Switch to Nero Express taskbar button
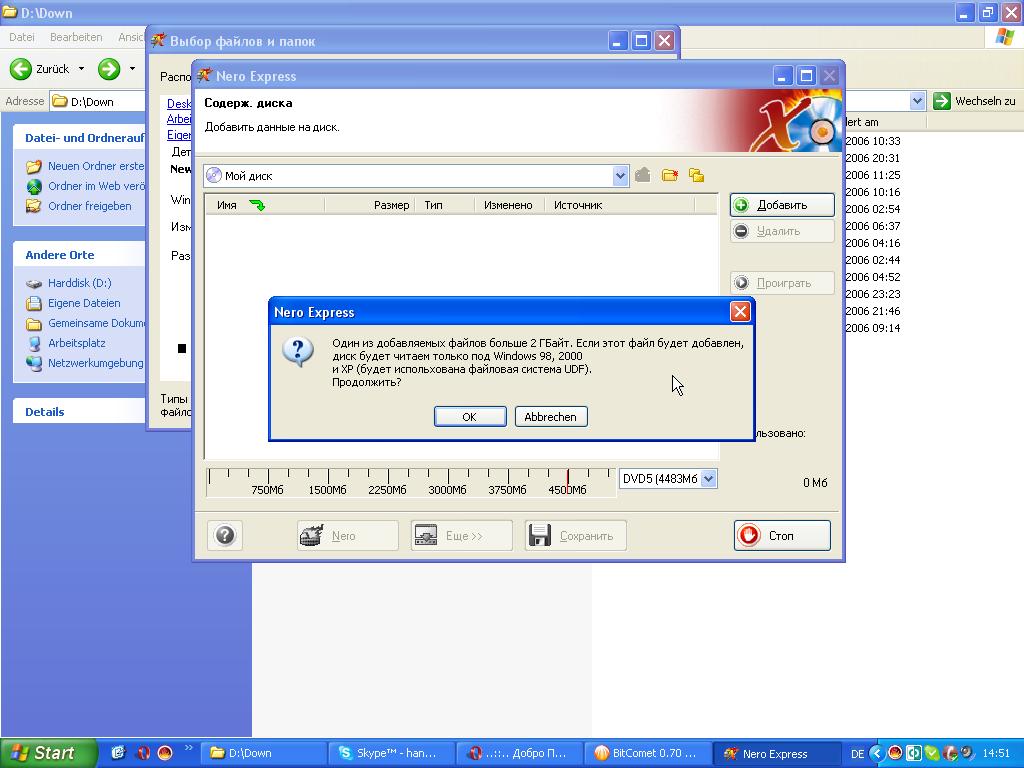Screen dimensions: 1024x768 775,753
